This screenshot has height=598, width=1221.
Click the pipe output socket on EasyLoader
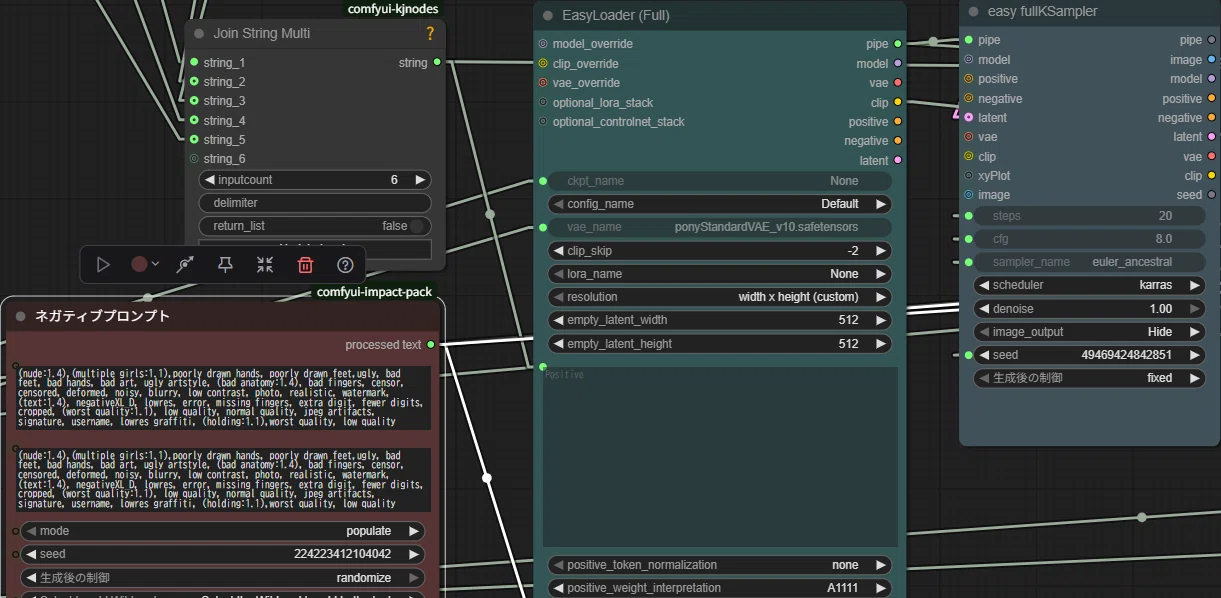point(898,44)
